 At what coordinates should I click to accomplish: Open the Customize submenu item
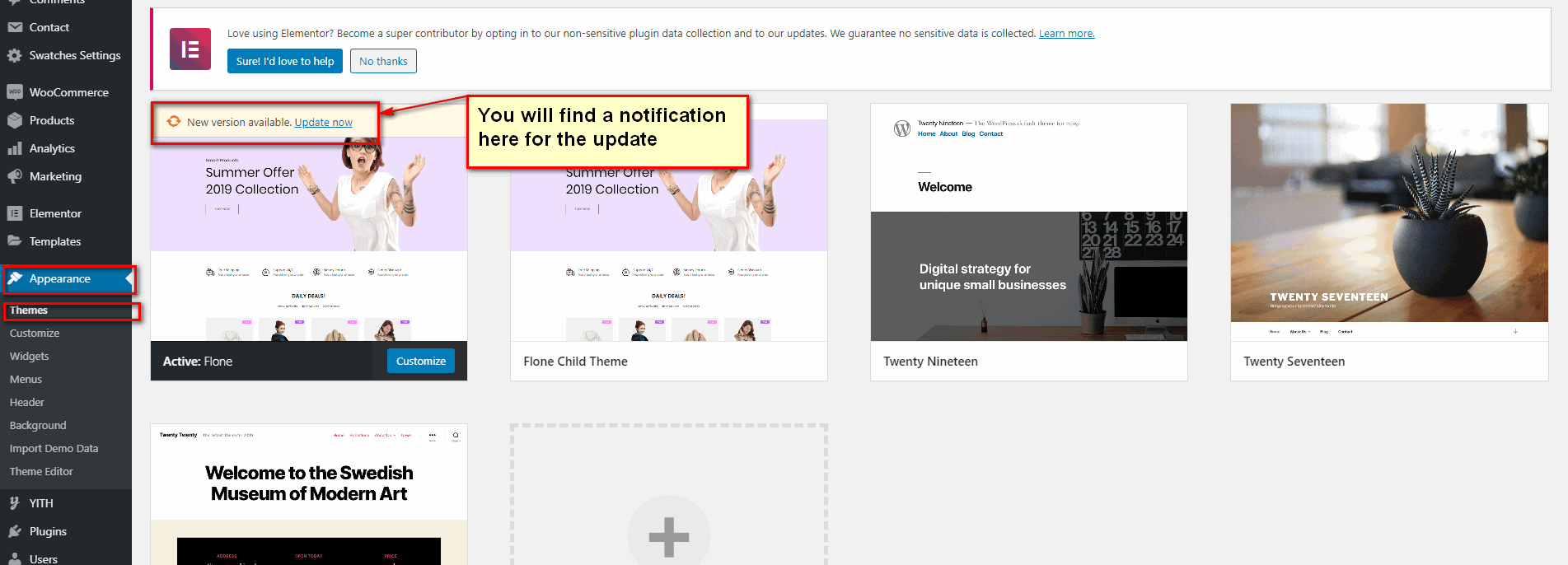35,334
